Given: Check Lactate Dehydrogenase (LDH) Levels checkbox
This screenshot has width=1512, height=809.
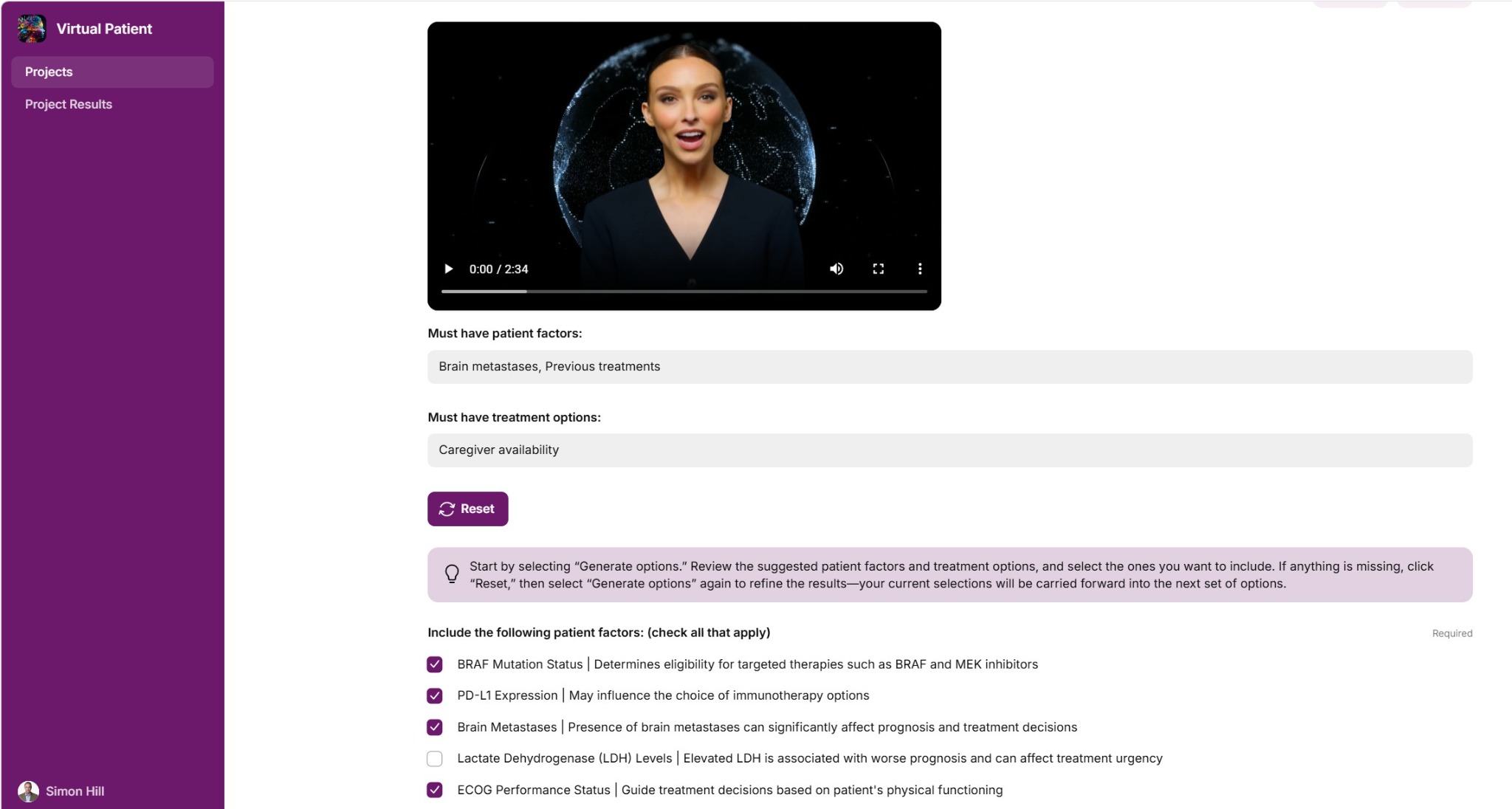Looking at the screenshot, I should point(435,758).
